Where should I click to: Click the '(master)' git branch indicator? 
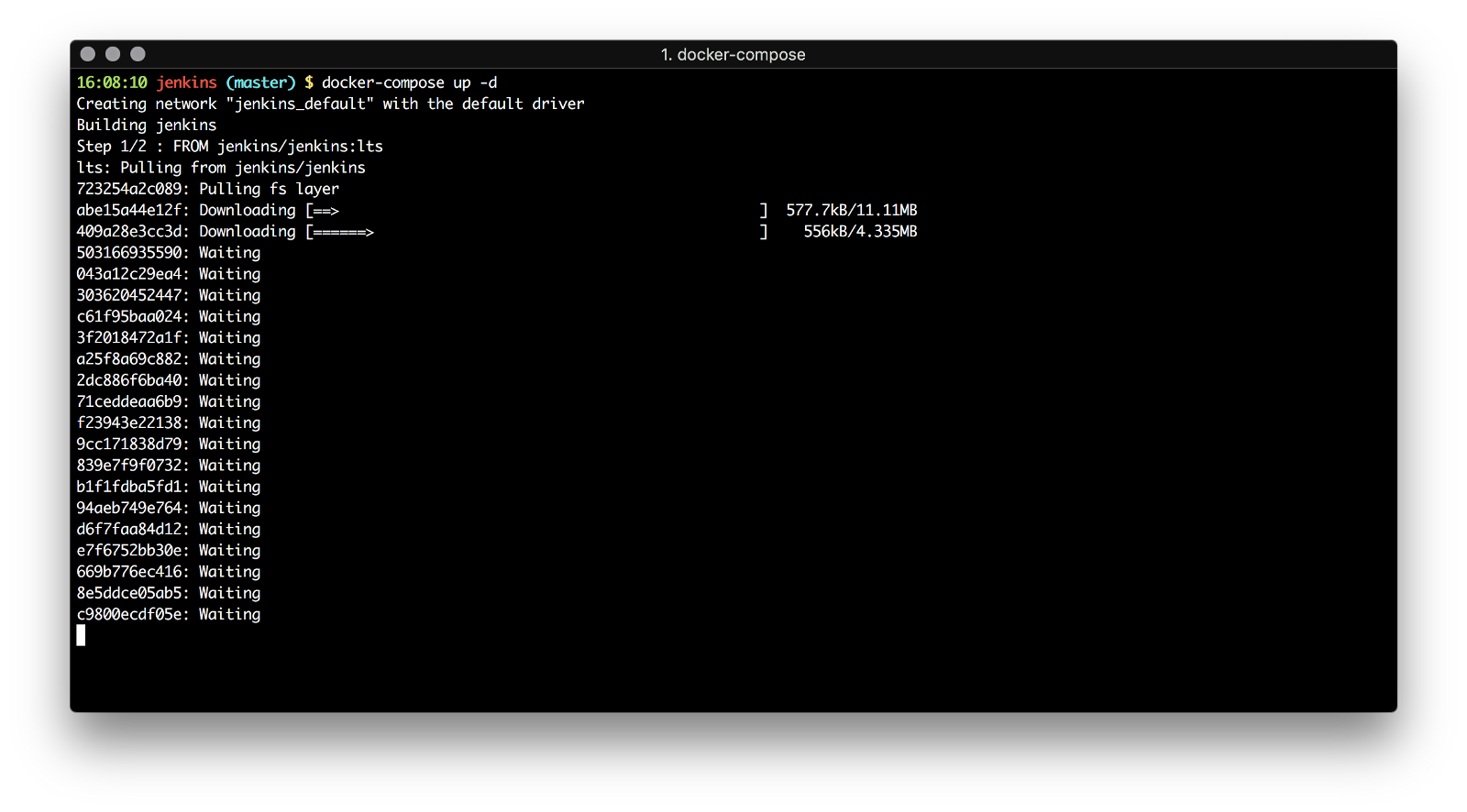click(260, 82)
